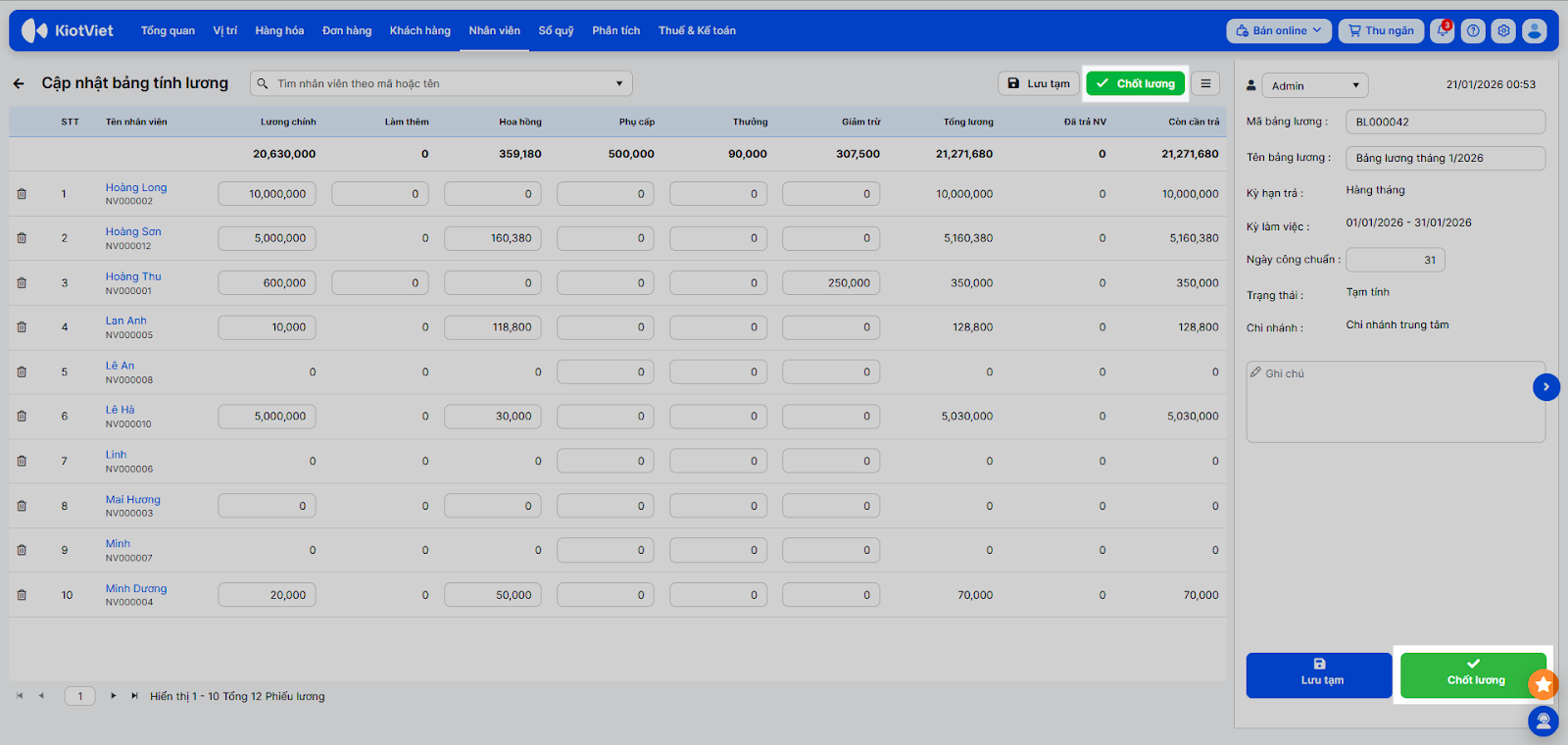Image resolution: width=1568 pixels, height=745 pixels.
Task: Click the user account avatar icon
Action: [x=1535, y=31]
